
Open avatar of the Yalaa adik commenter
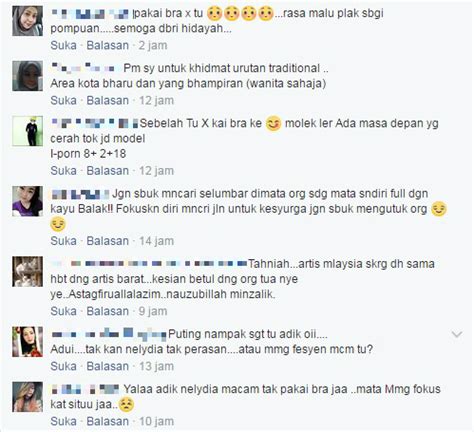(28, 397)
